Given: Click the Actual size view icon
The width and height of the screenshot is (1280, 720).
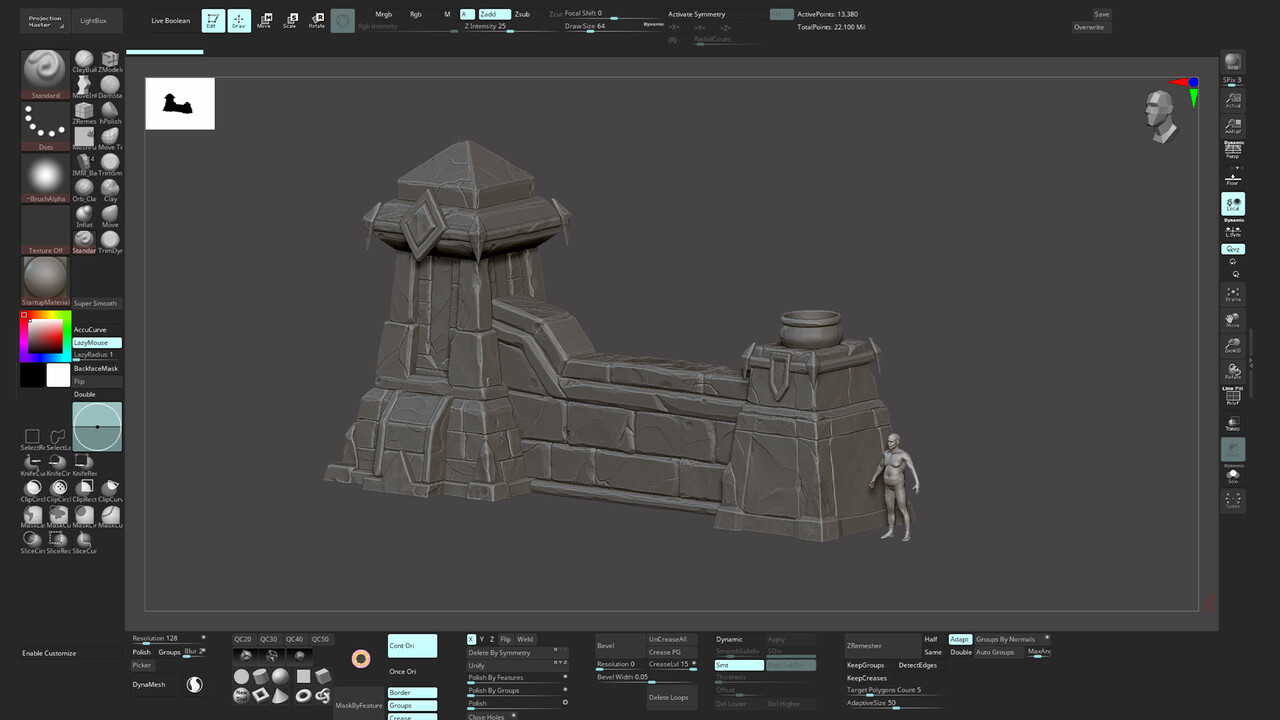Looking at the screenshot, I should click(1233, 101).
